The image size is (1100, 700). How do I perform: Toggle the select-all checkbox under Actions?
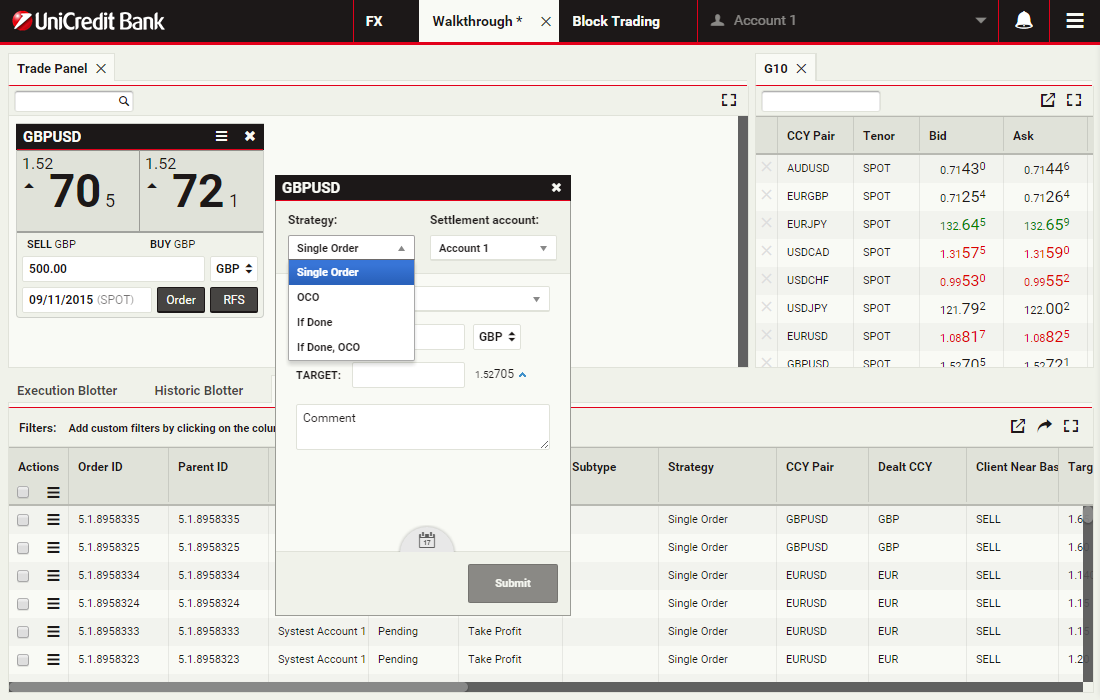[23, 492]
